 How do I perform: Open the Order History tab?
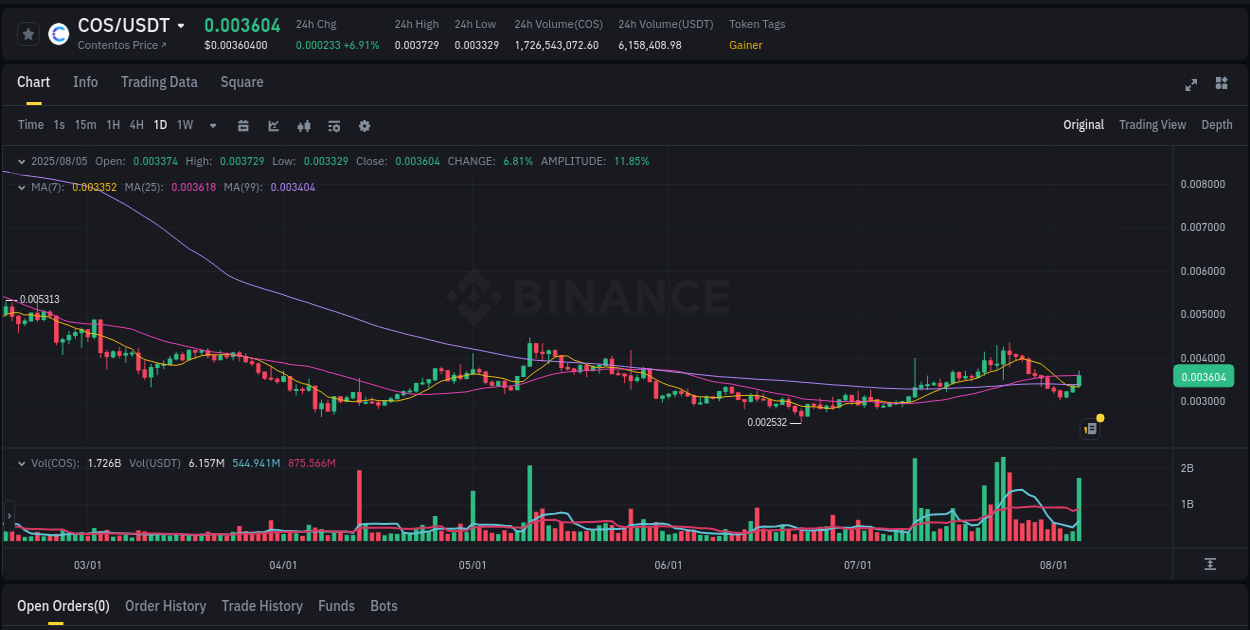coord(165,606)
